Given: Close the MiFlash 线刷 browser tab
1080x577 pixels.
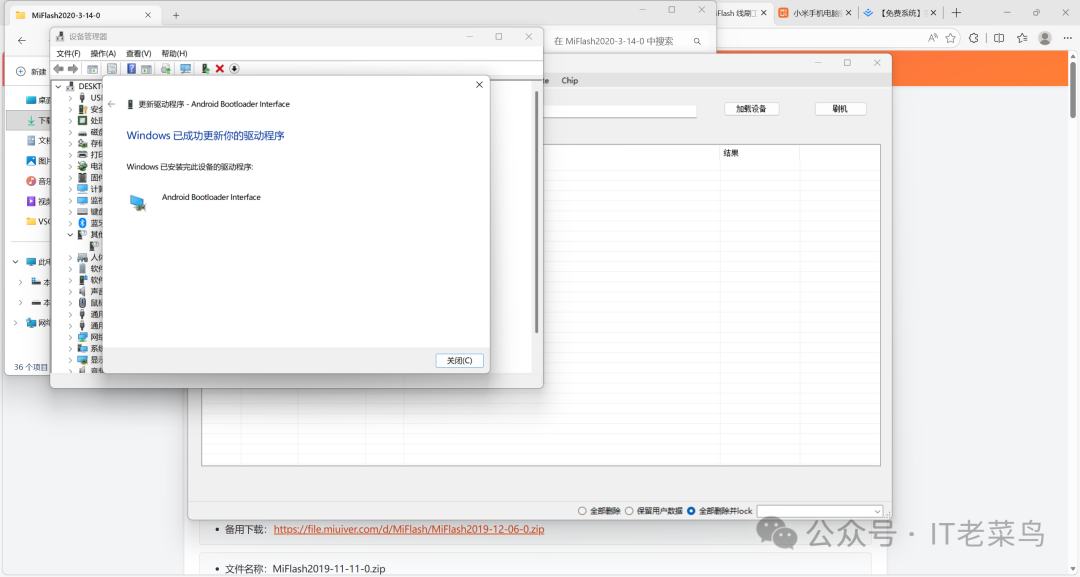Looking at the screenshot, I should 763,13.
